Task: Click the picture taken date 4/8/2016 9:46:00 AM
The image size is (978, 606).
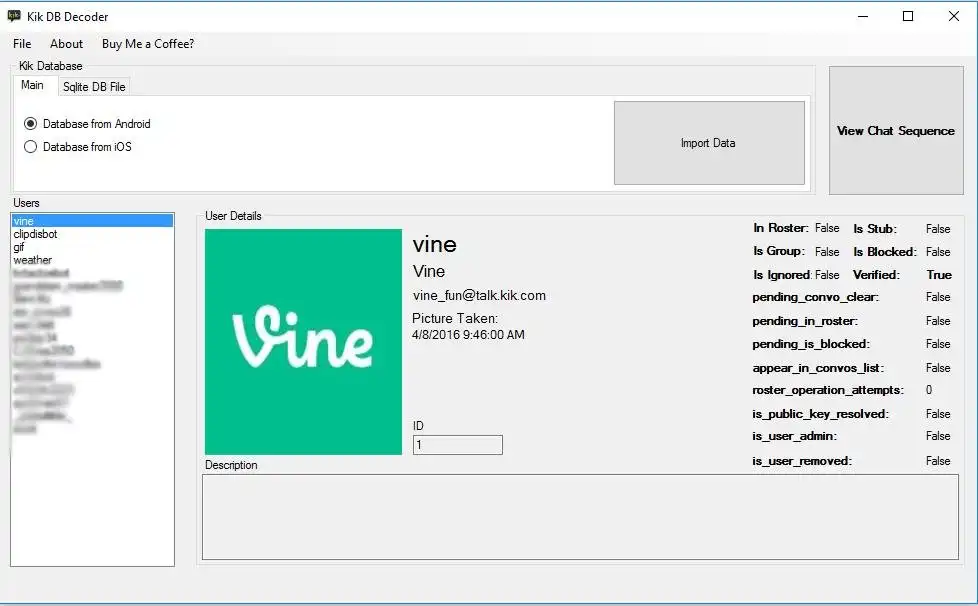Action: (x=468, y=335)
